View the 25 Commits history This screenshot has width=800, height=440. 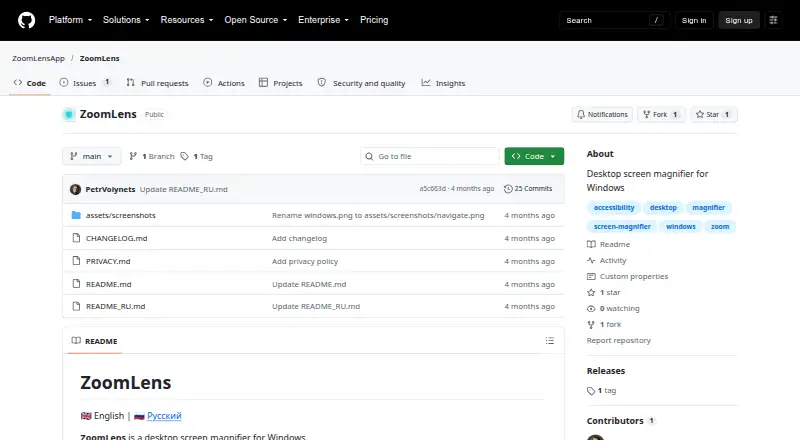coord(528,188)
